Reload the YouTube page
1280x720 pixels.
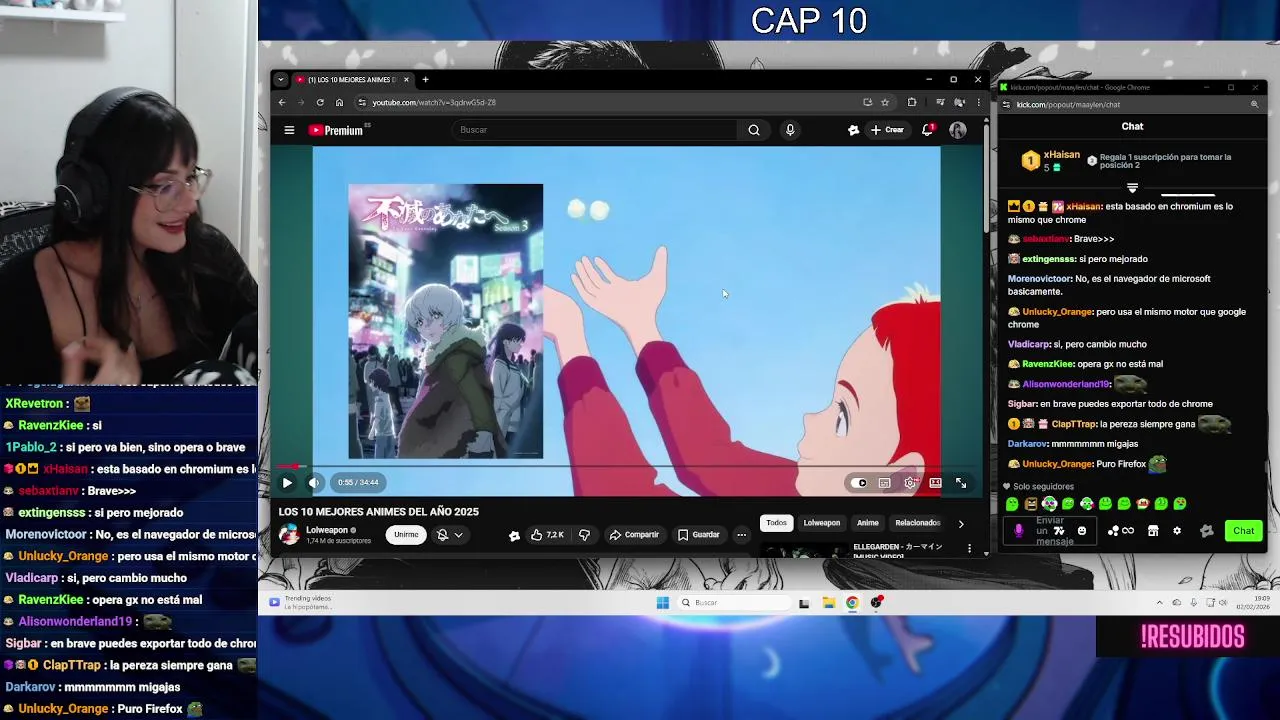[x=320, y=102]
